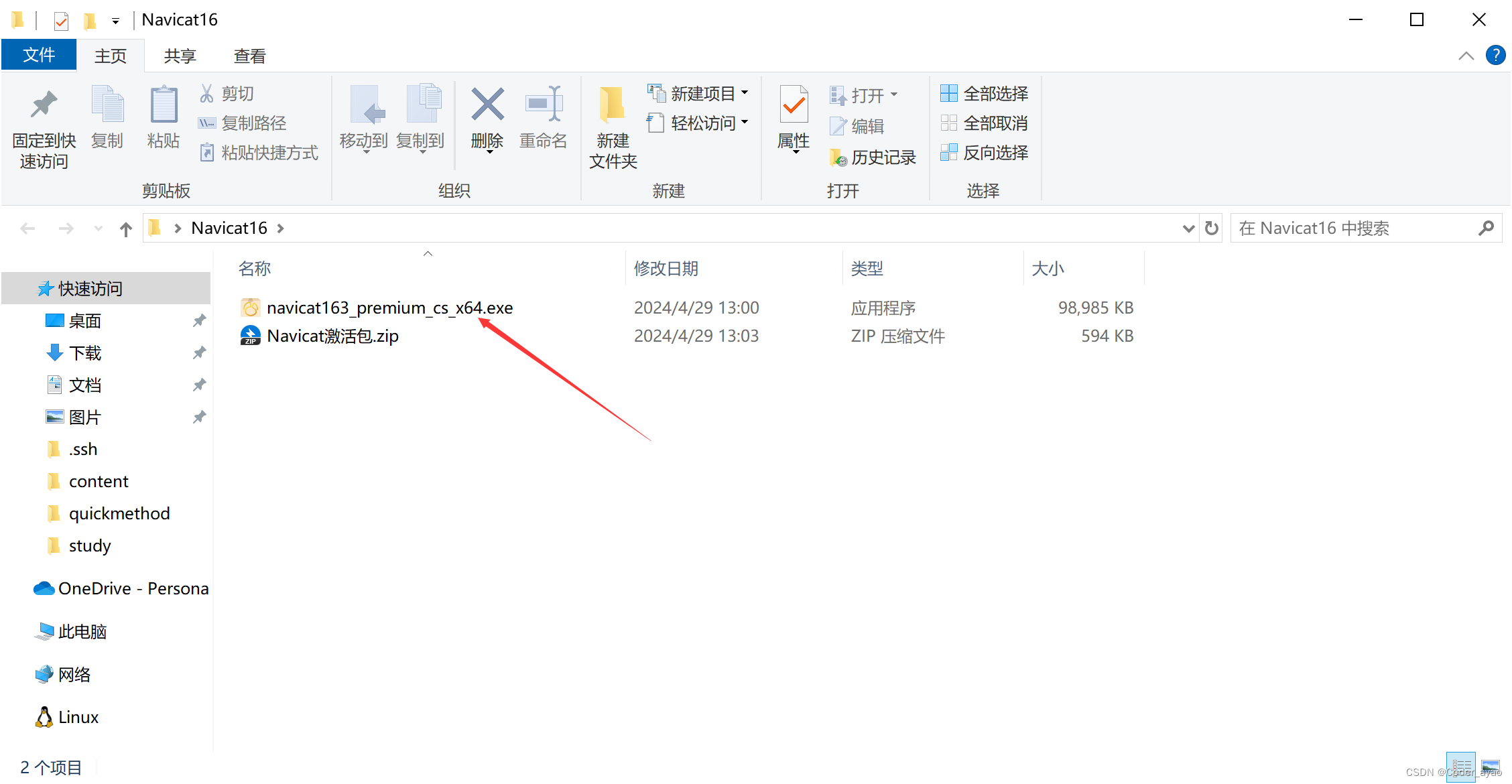The height and width of the screenshot is (784, 1512).
Task: Expand address bar history dropdown
Action: coord(1188,228)
